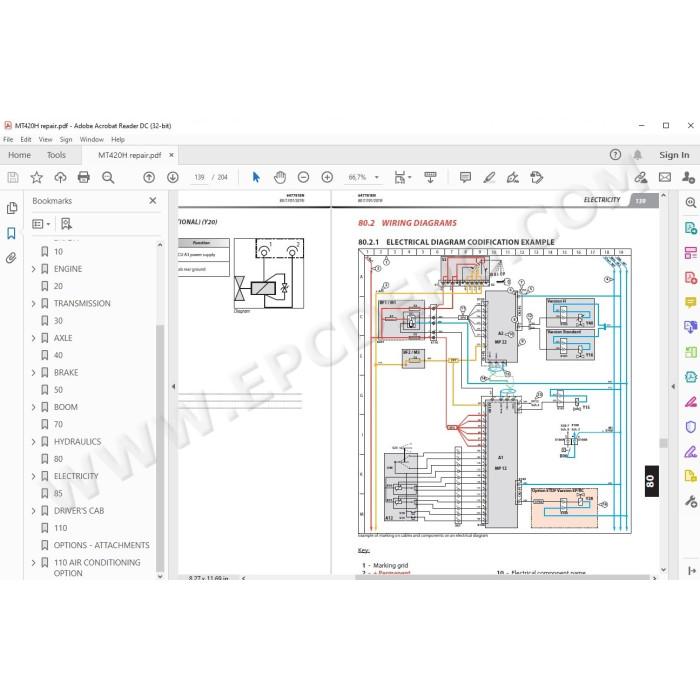Click the page number input field
The width and height of the screenshot is (700, 700).
199,177
